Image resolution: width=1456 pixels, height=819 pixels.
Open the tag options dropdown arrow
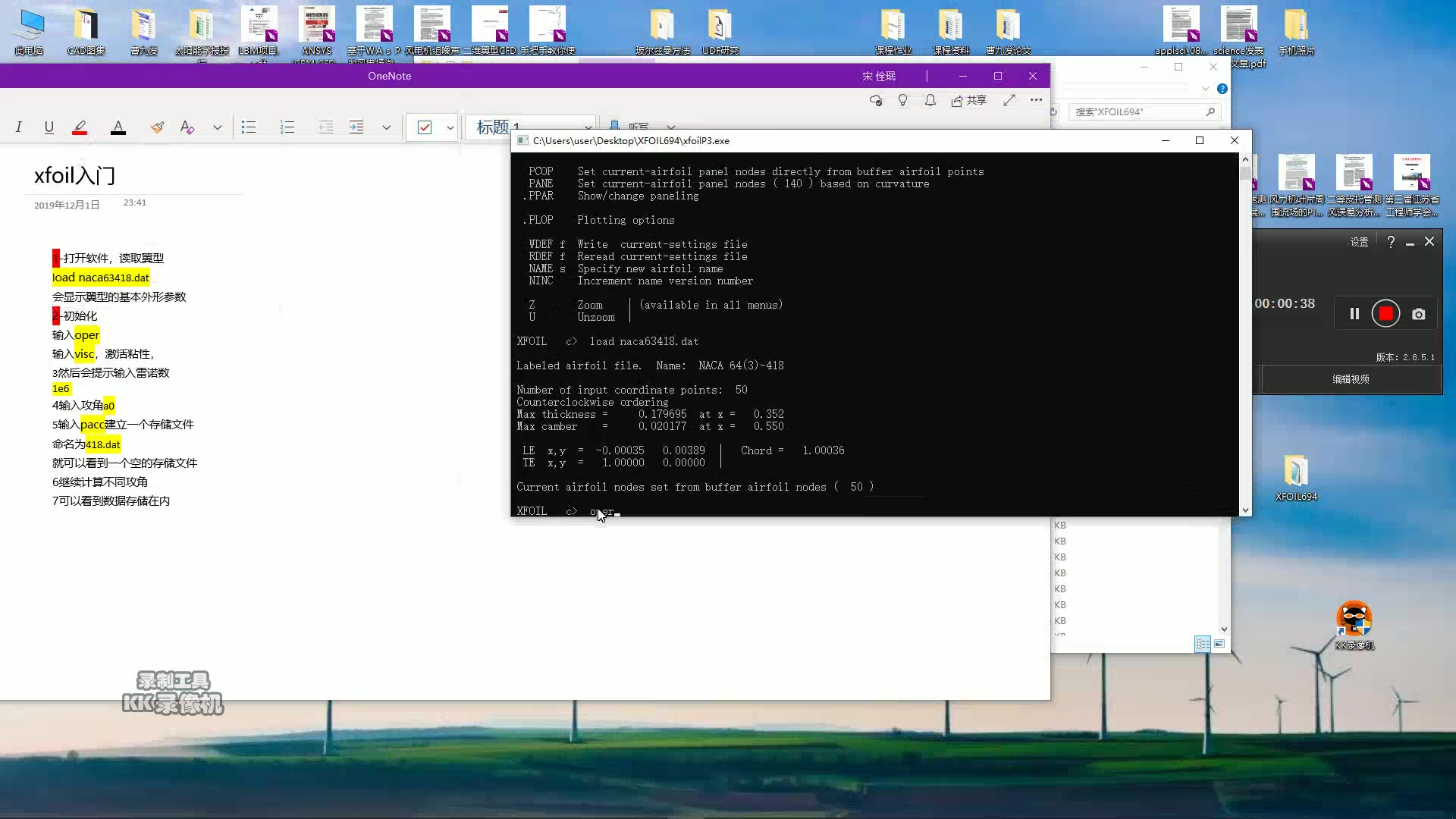click(450, 127)
